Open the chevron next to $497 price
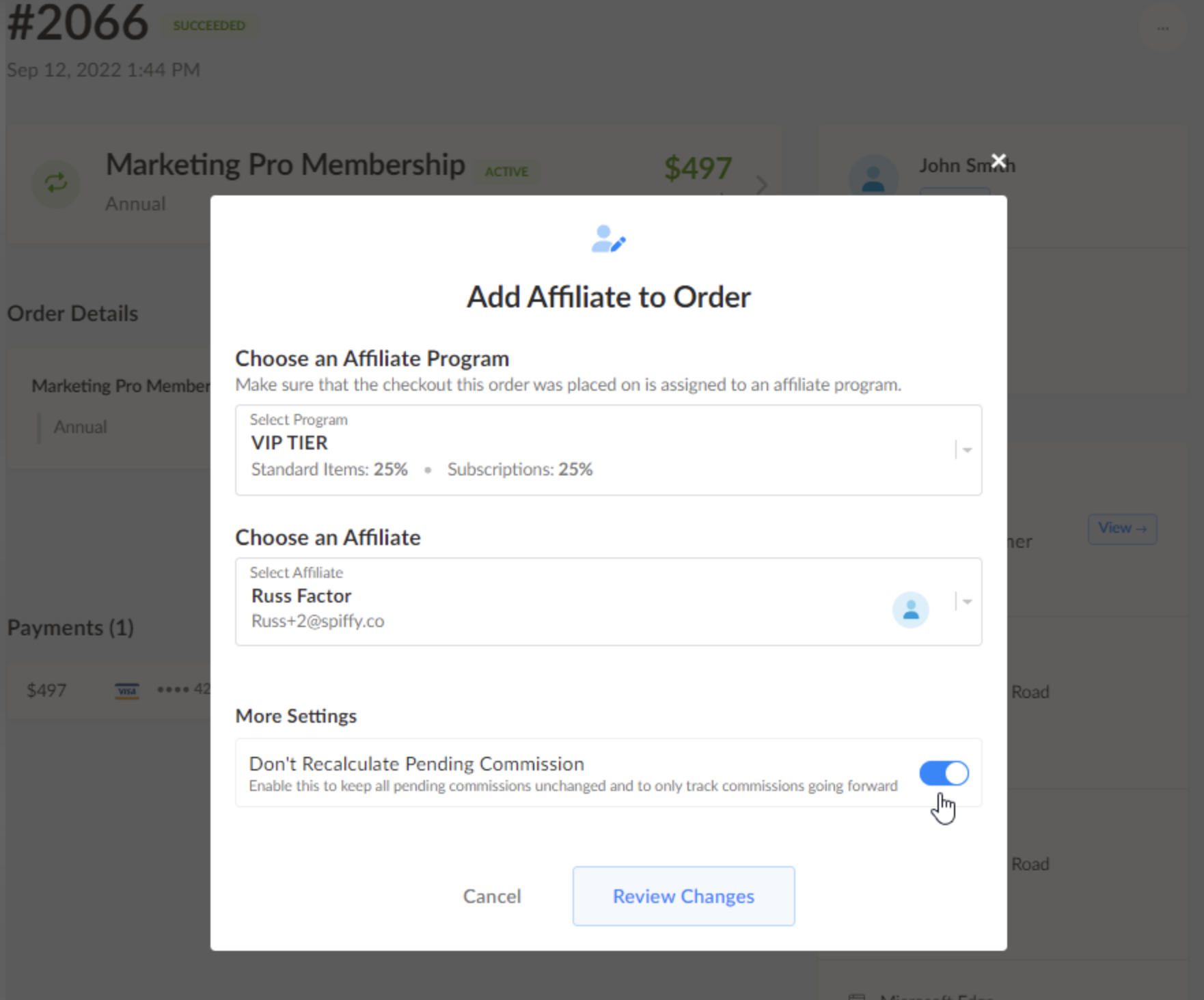1204x1000 pixels. click(x=761, y=184)
